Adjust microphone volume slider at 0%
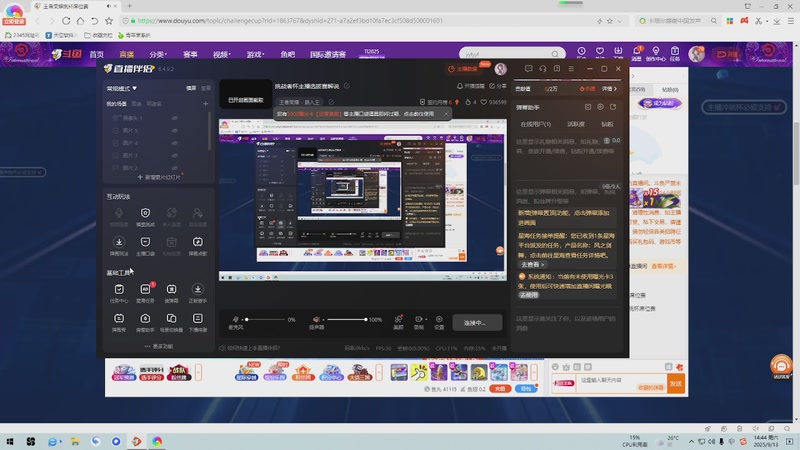Screen dimensions: 800x450 pos(264,319)
